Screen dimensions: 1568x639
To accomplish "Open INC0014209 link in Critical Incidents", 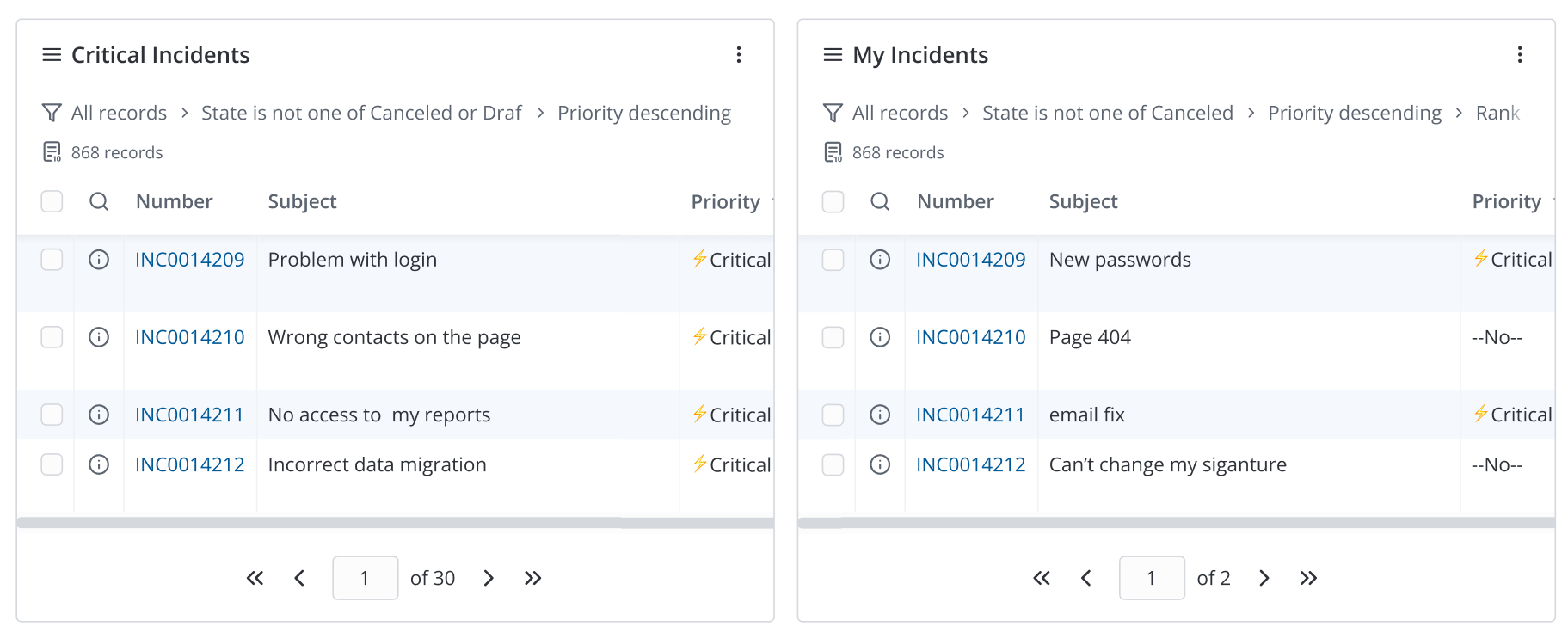I will coord(190,260).
